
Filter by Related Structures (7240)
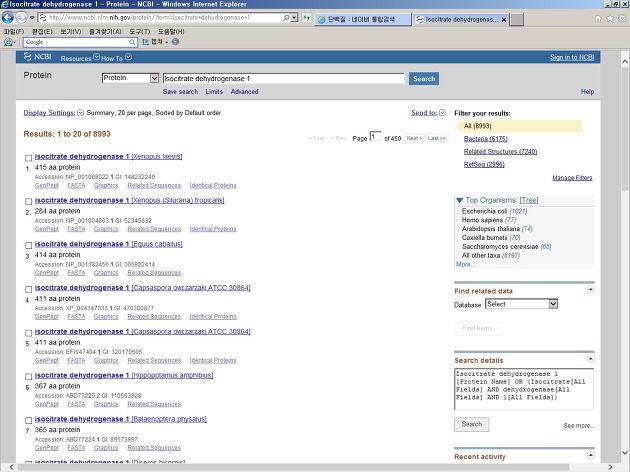point(500,151)
